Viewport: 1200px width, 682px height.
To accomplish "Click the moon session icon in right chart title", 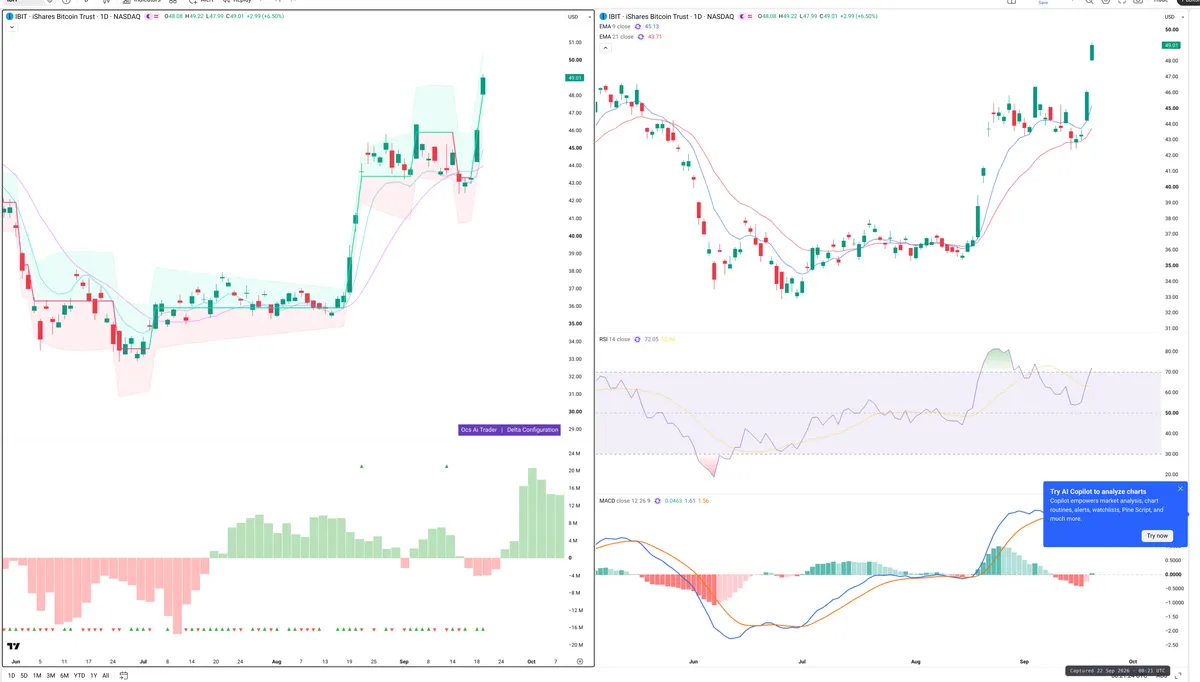I will tap(742, 16).
